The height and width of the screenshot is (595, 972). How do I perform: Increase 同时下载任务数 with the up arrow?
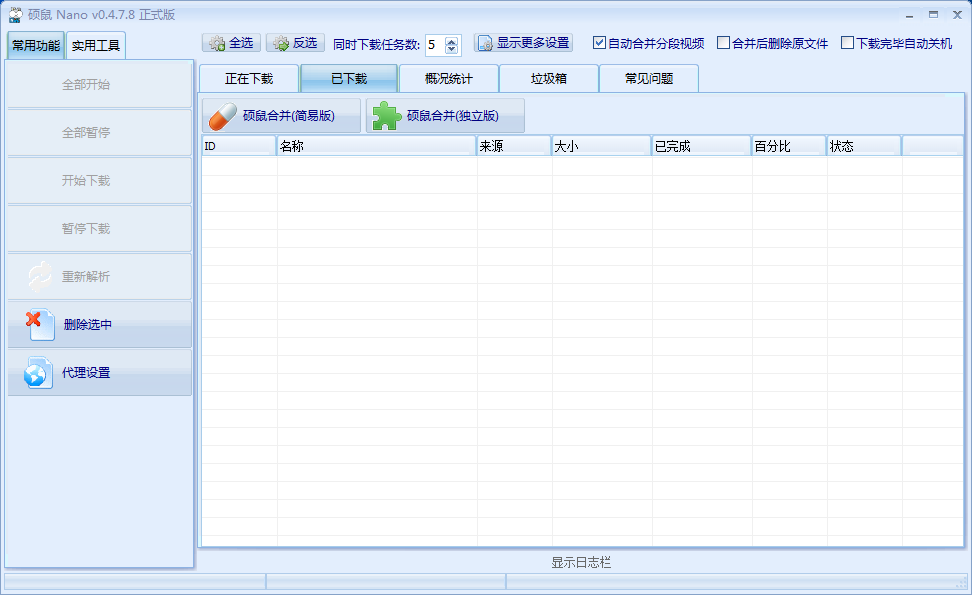point(451,41)
